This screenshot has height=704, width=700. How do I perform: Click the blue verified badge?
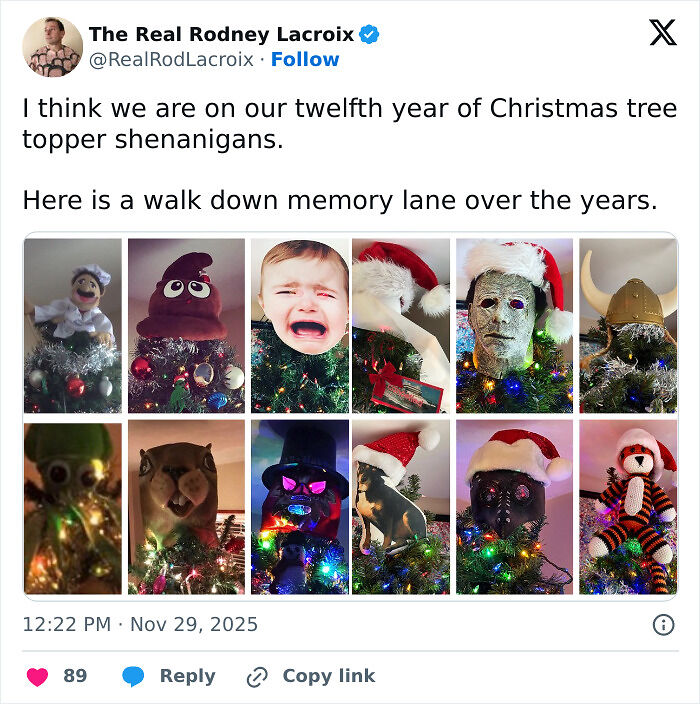pyautogui.click(x=369, y=35)
